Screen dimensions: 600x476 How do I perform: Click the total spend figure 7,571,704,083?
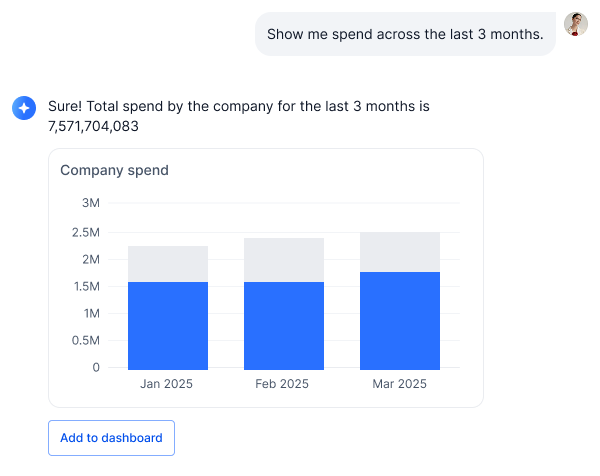point(93,127)
